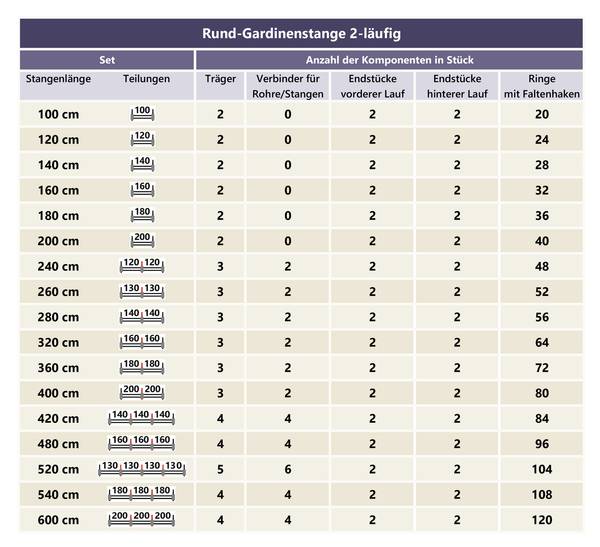Click the triple 180 division icon for 540 cm
This screenshot has width=600, height=547.
tap(142, 494)
